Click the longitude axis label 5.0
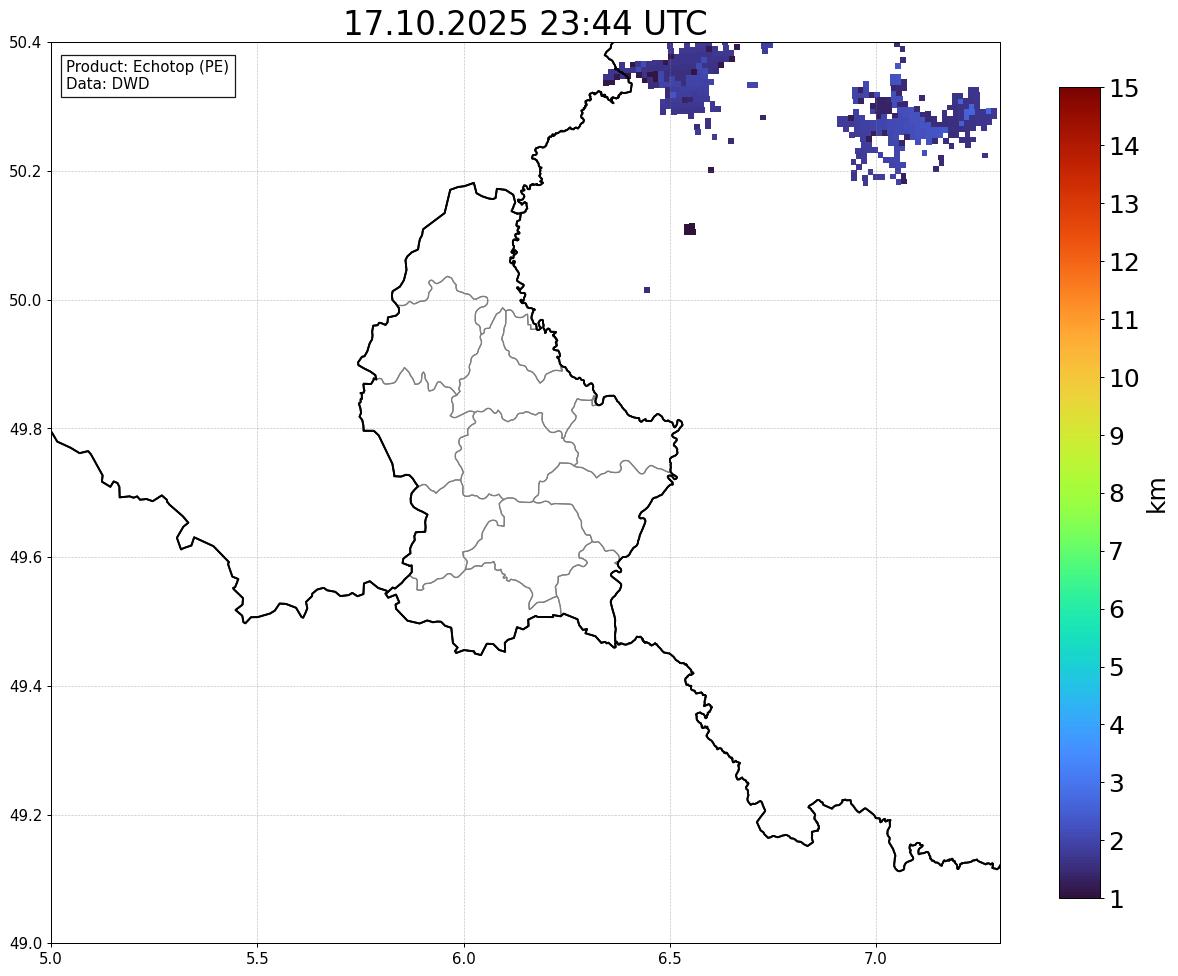Image resolution: width=1178 pixels, height=976 pixels. click(x=51, y=959)
